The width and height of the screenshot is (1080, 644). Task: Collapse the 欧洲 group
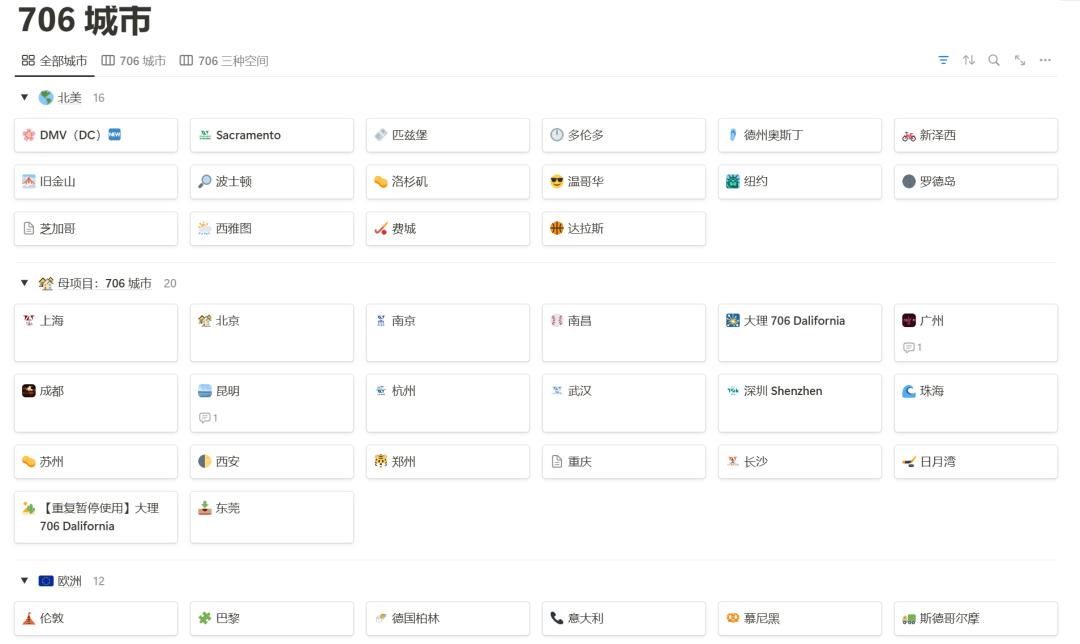click(25, 581)
